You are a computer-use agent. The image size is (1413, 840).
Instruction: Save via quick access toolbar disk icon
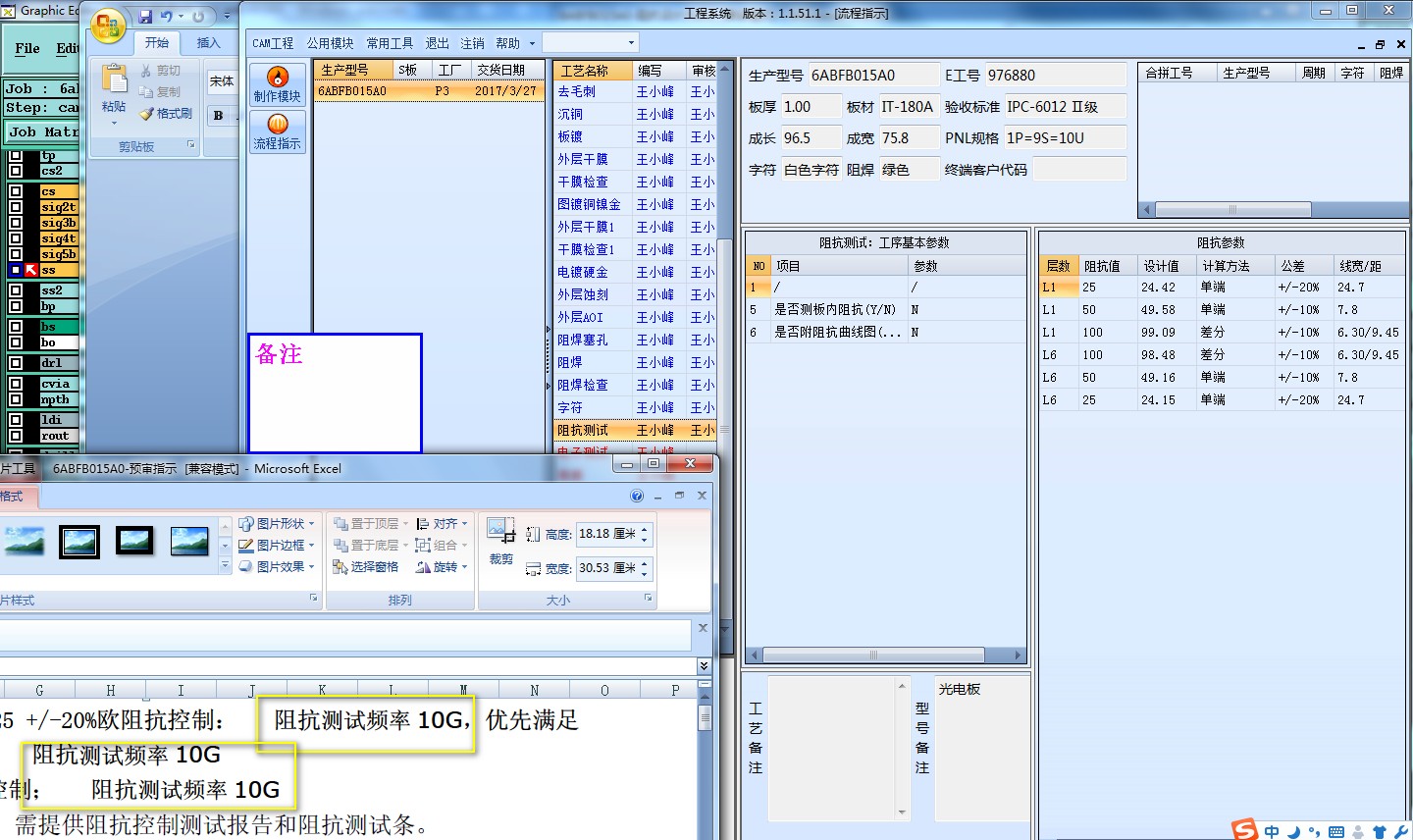146,17
